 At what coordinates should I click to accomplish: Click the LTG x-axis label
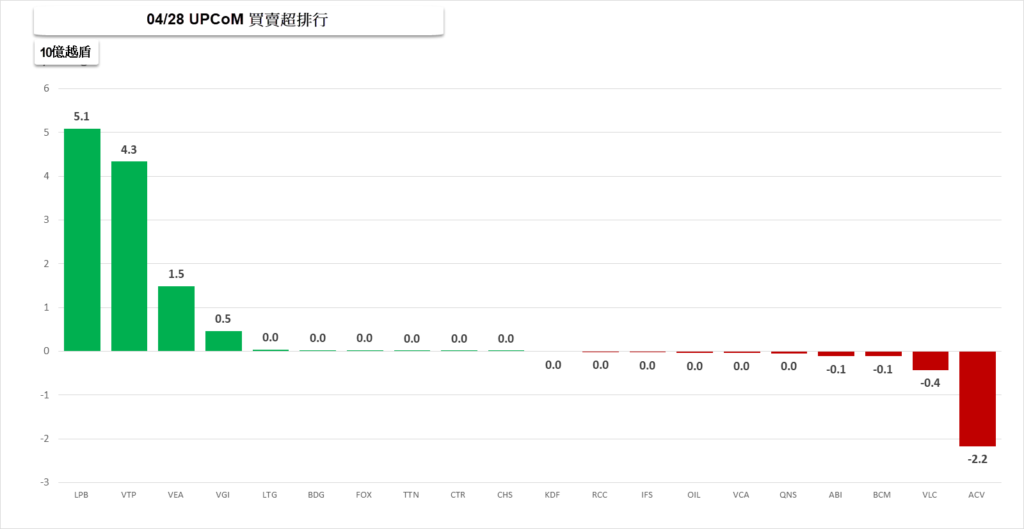(270, 494)
